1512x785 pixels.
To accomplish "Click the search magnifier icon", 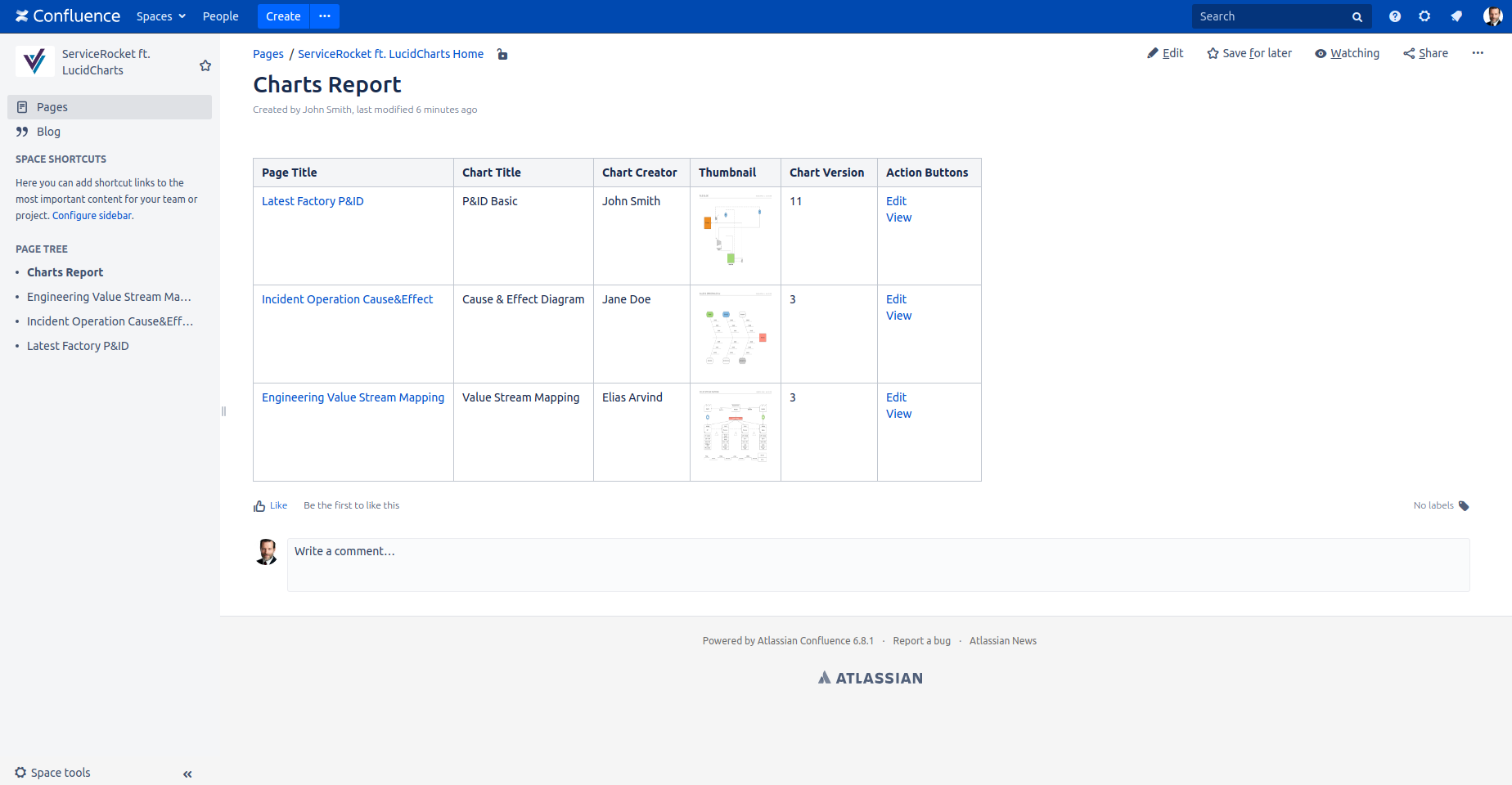I will pos(1357,16).
